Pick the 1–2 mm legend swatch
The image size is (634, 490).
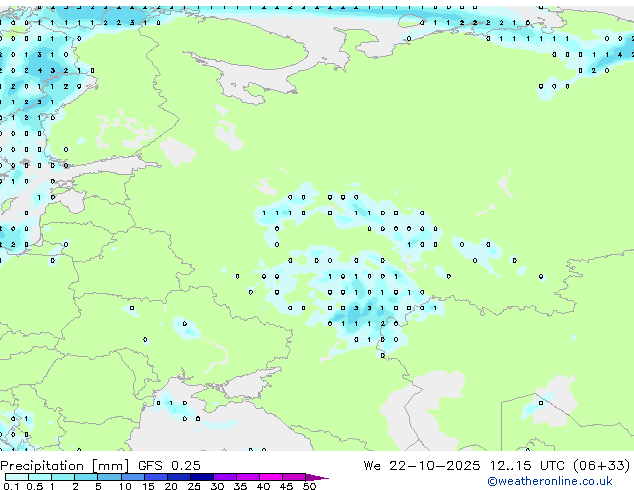point(63,477)
